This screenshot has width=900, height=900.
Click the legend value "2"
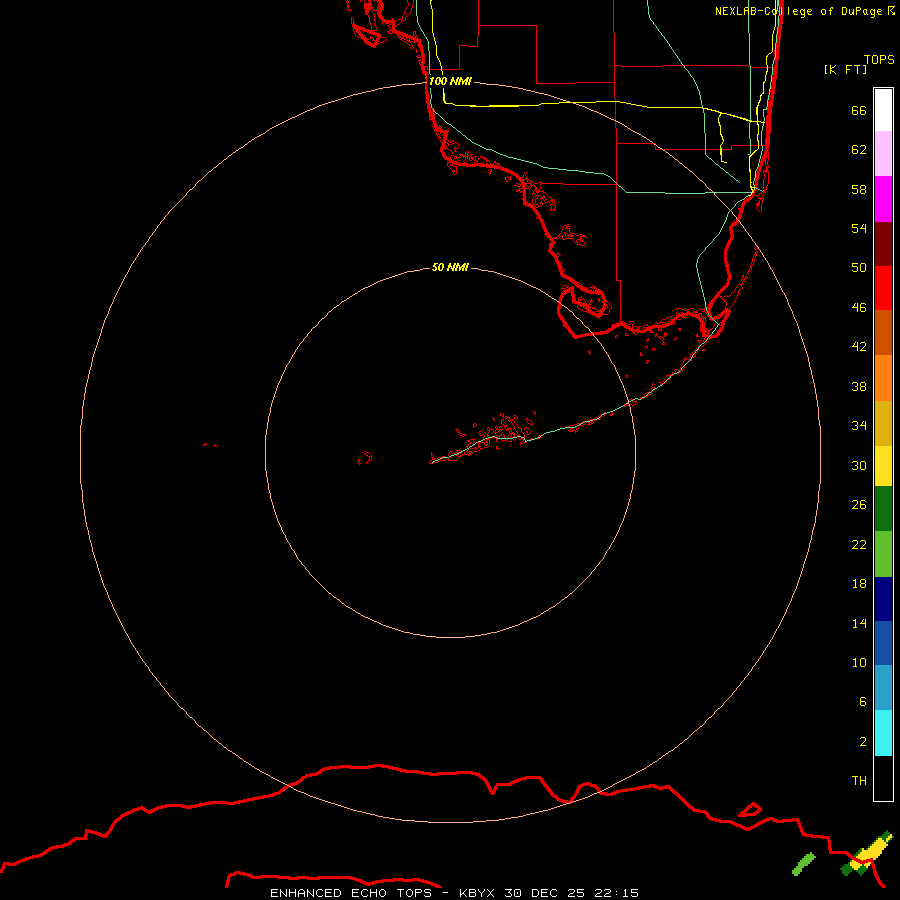click(862, 742)
